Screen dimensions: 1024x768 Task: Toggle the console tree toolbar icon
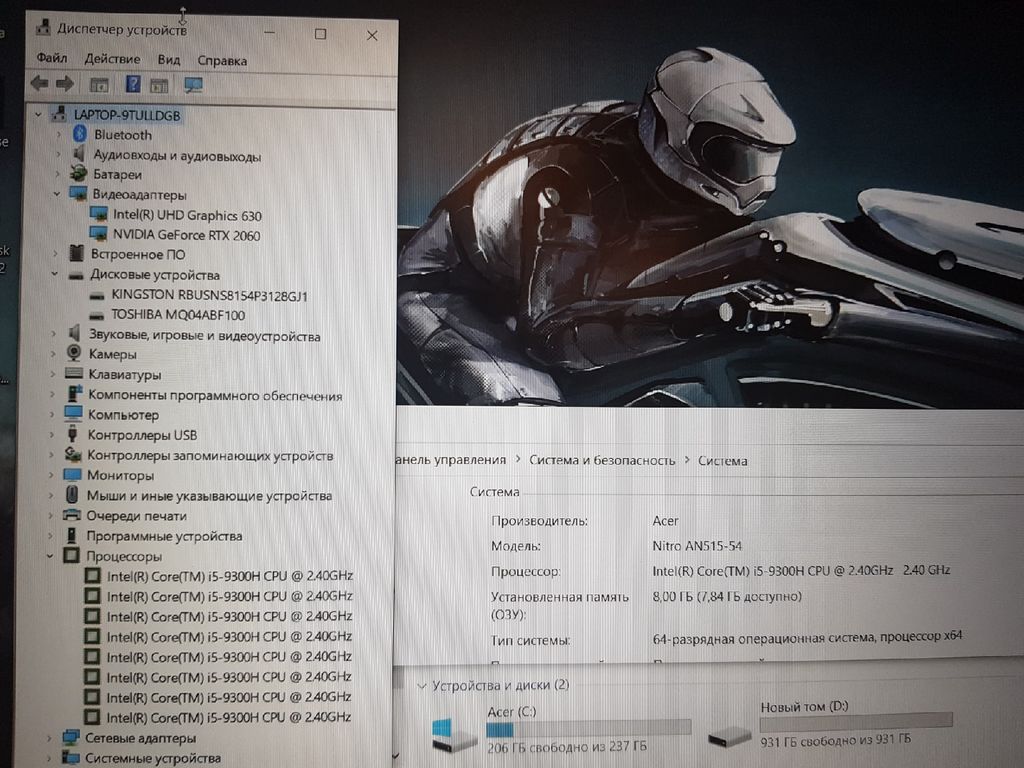pyautogui.click(x=99, y=85)
